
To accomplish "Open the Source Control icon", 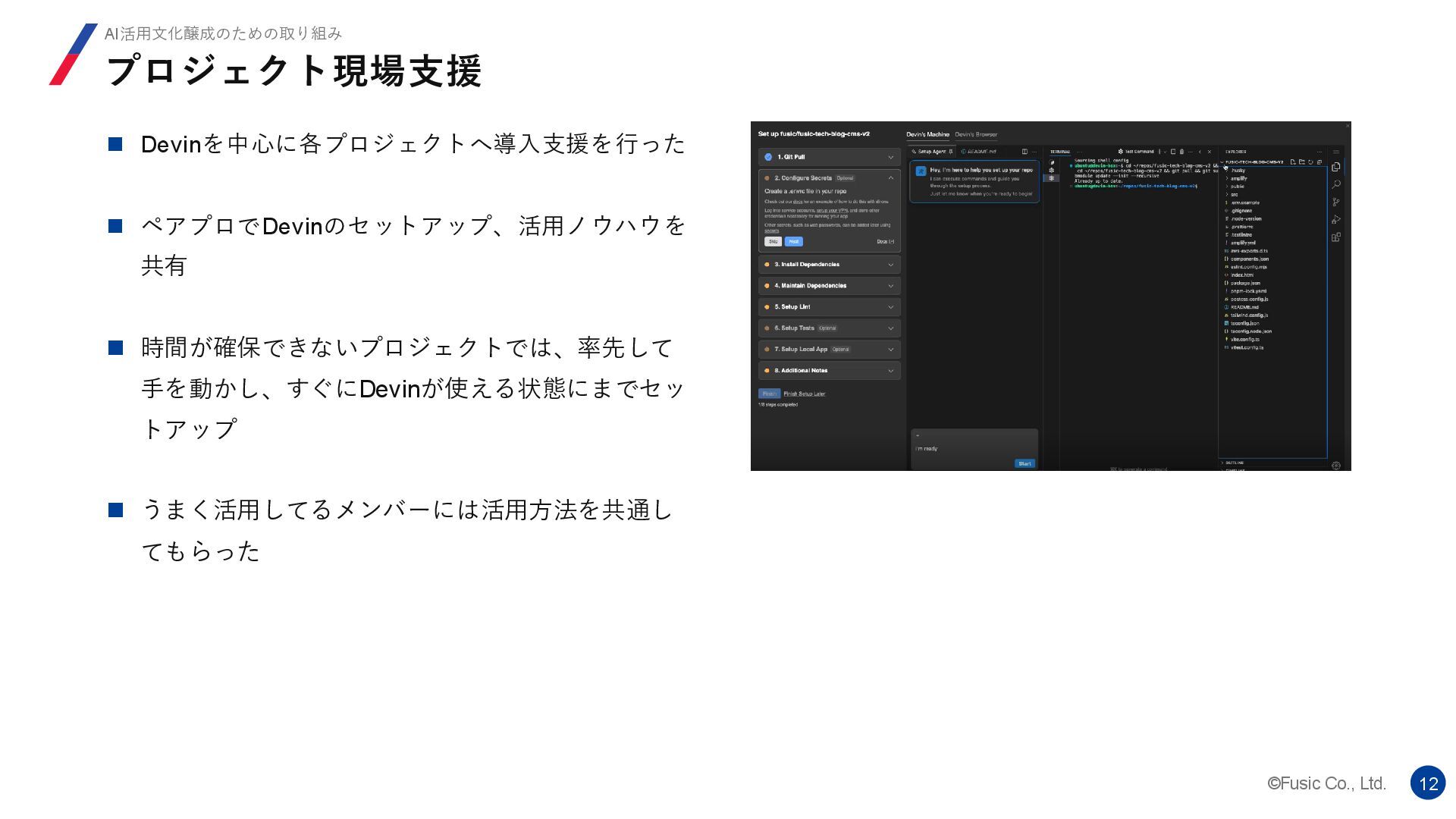I will 1336,202.
